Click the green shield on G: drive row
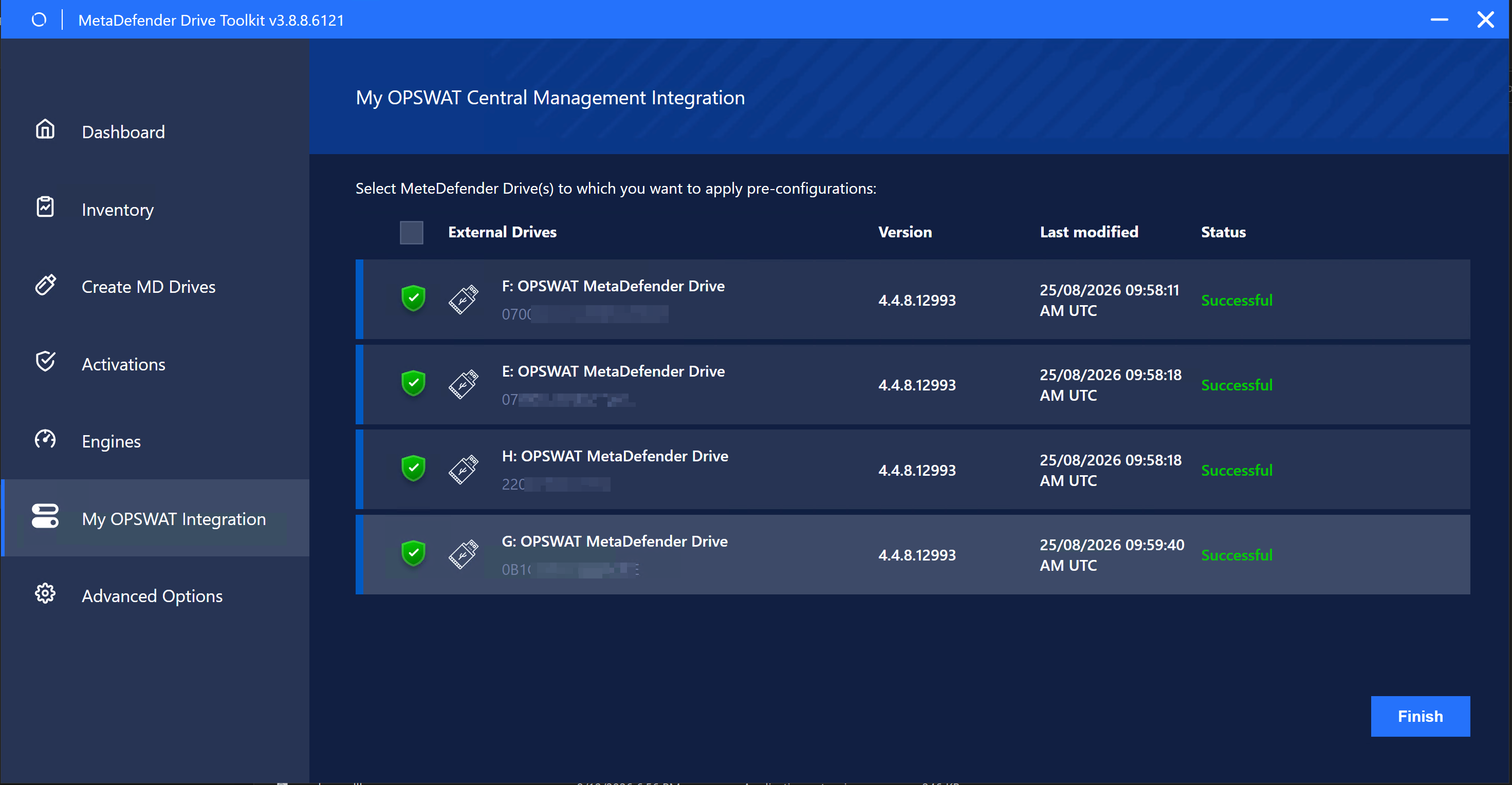 (x=414, y=553)
